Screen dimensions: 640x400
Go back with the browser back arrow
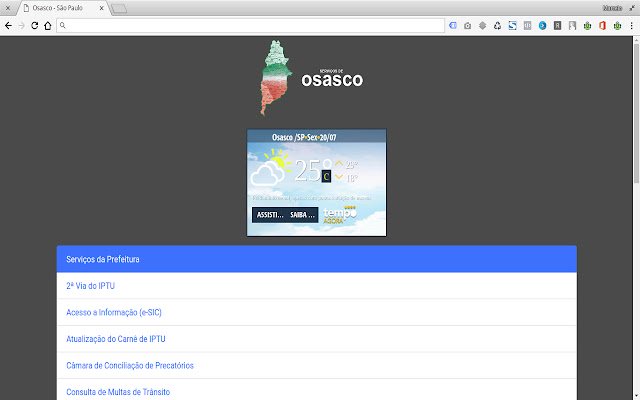pyautogui.click(x=8, y=26)
